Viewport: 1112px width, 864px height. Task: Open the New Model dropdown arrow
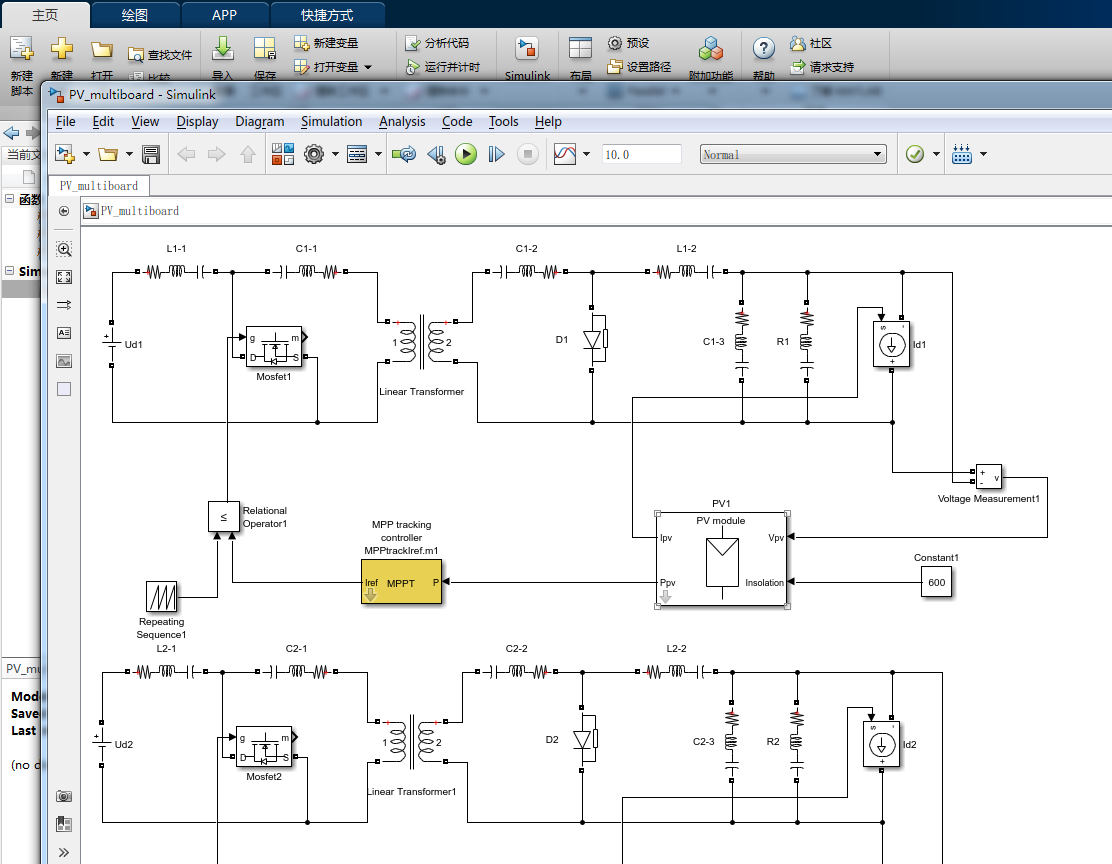tap(87, 154)
